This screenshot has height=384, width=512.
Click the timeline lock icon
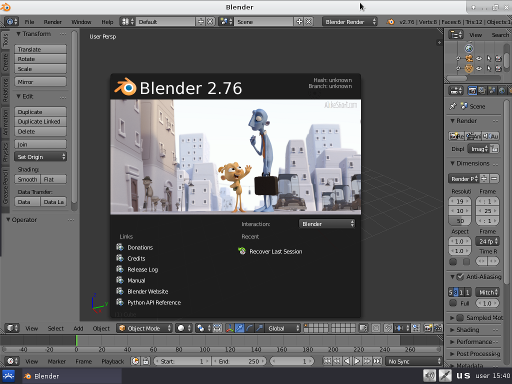pyautogui.click(x=146, y=361)
